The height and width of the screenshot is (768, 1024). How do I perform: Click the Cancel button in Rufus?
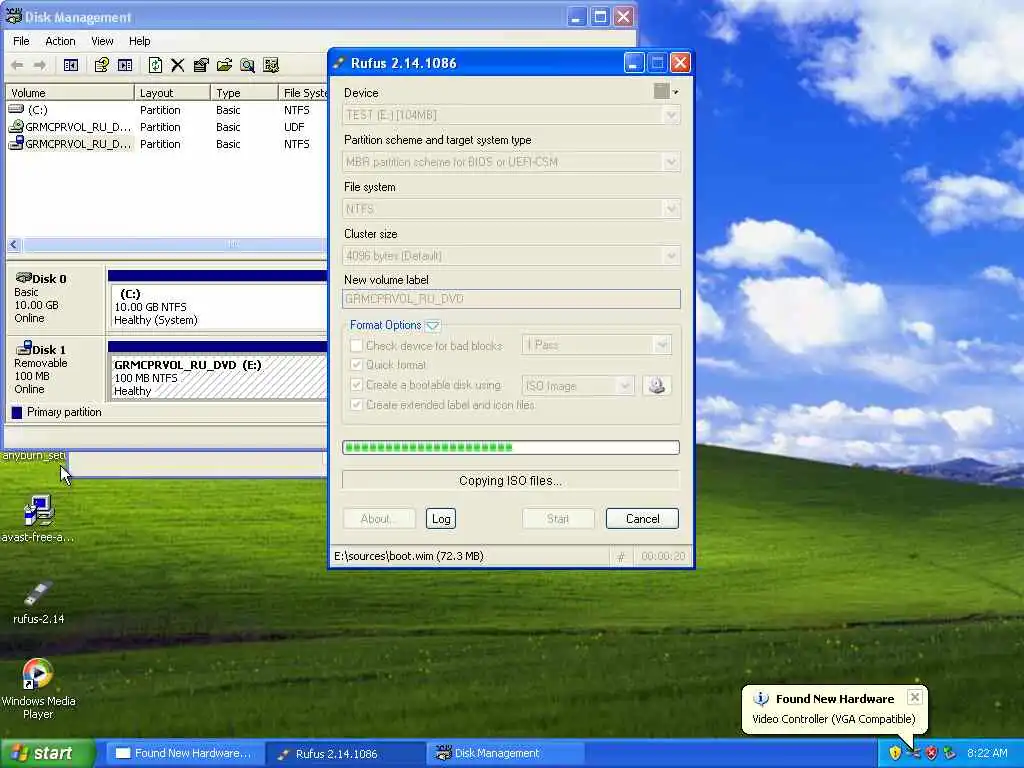(643, 519)
